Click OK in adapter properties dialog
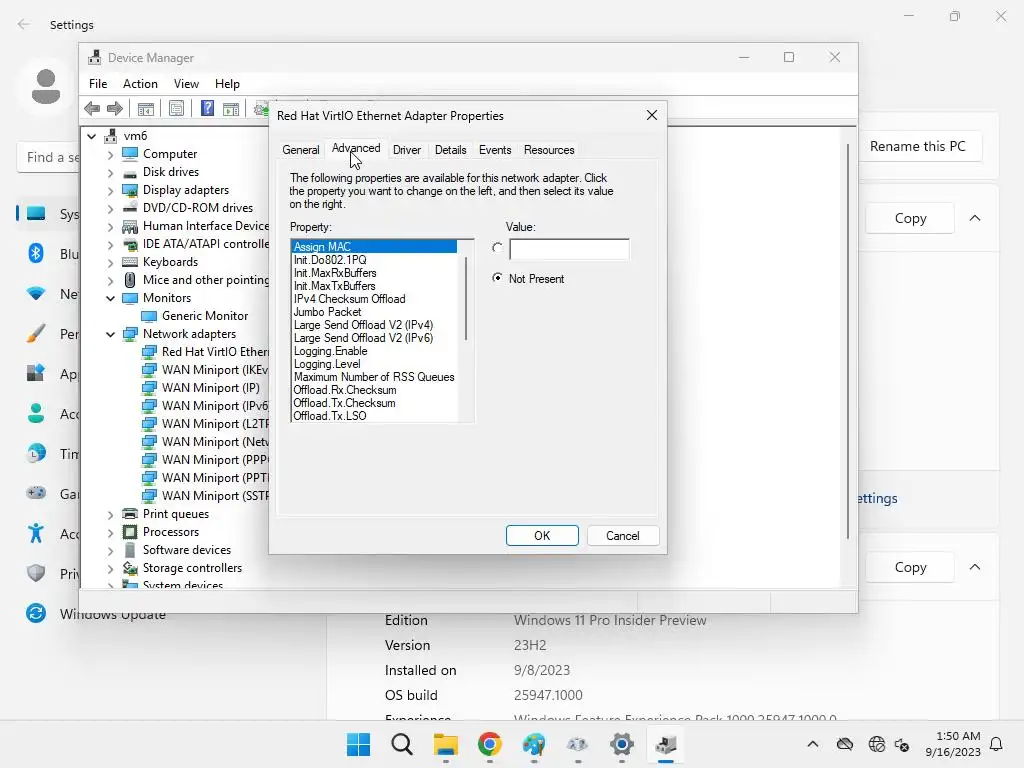Image resolution: width=1024 pixels, height=768 pixels. [x=542, y=536]
